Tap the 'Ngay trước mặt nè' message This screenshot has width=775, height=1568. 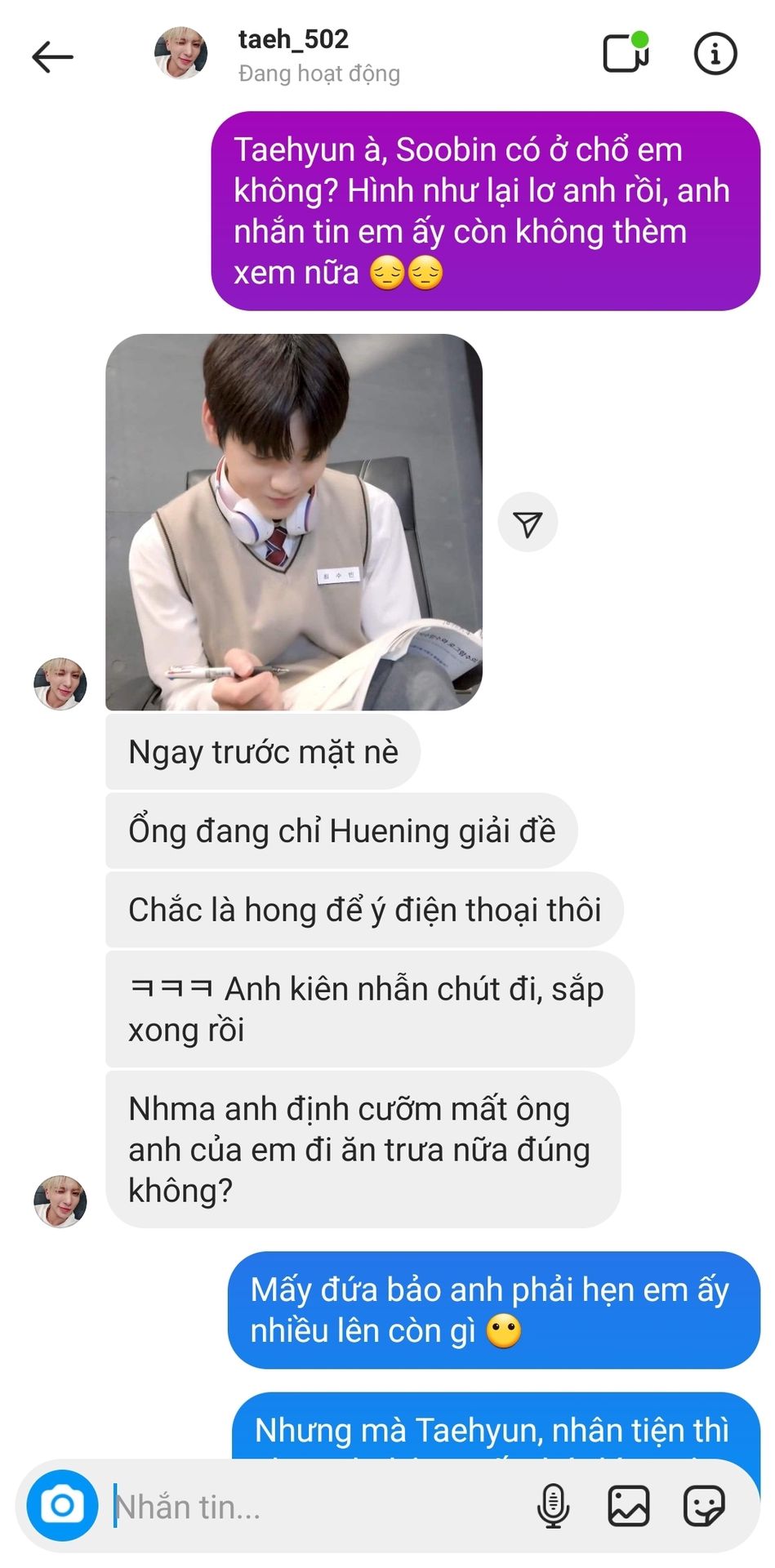(x=263, y=752)
